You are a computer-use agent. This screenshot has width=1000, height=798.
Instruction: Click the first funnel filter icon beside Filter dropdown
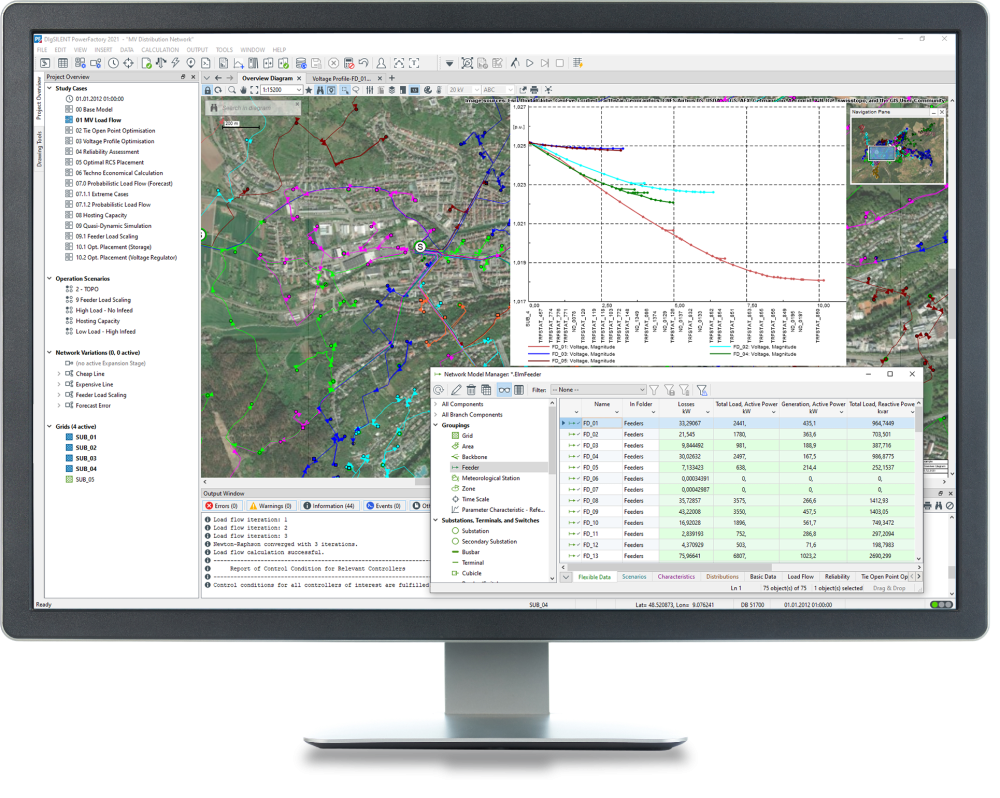click(x=654, y=390)
